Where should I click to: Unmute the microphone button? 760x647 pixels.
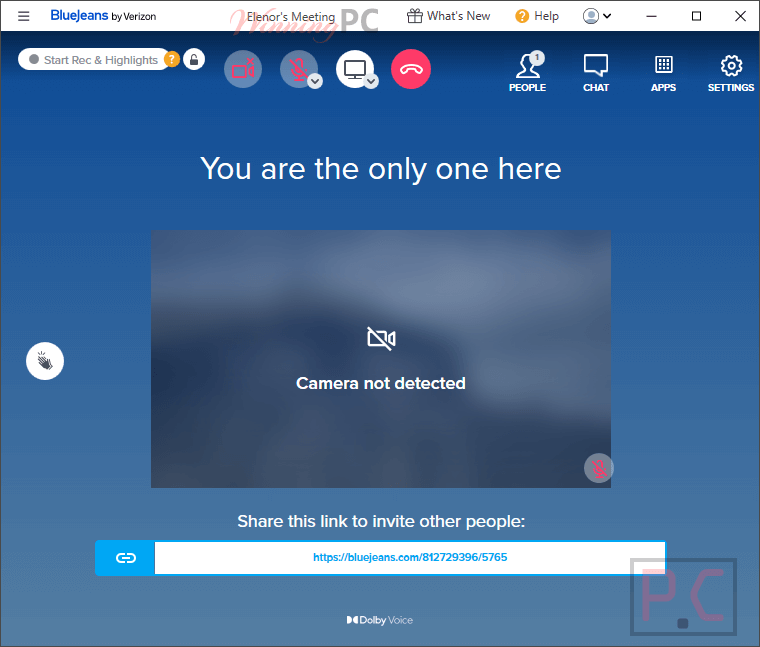coord(297,68)
